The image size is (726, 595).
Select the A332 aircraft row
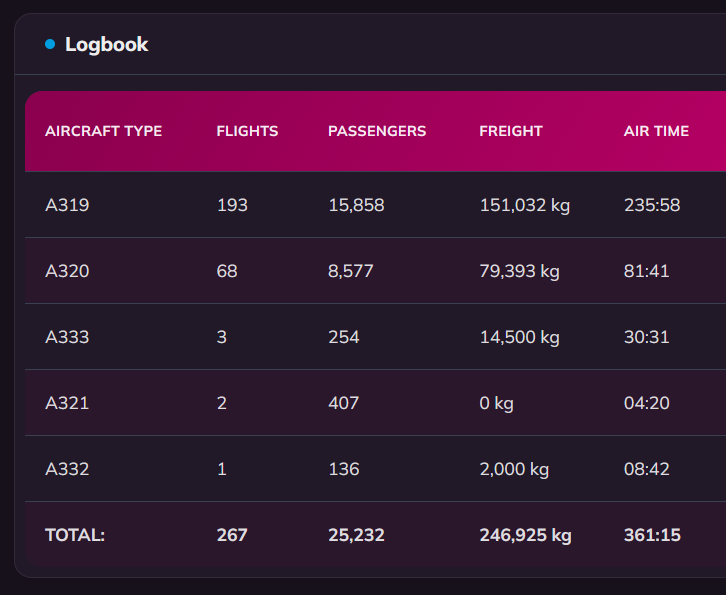(376, 469)
